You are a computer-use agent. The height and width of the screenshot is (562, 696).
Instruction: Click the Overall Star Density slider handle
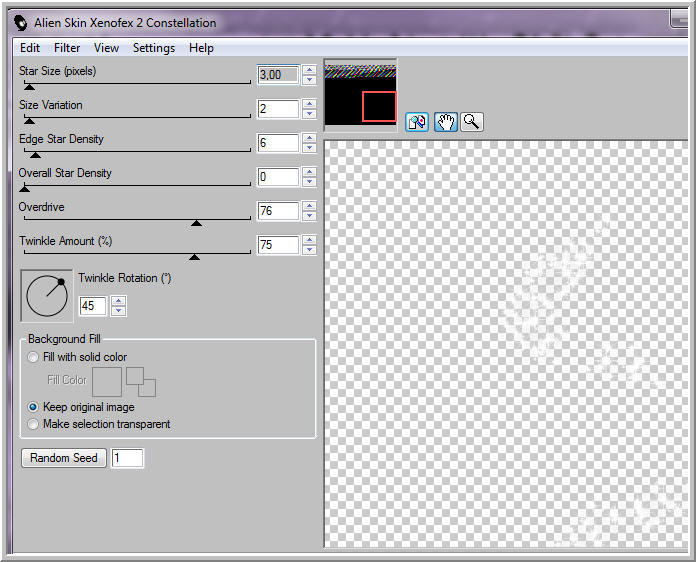tap(25, 189)
